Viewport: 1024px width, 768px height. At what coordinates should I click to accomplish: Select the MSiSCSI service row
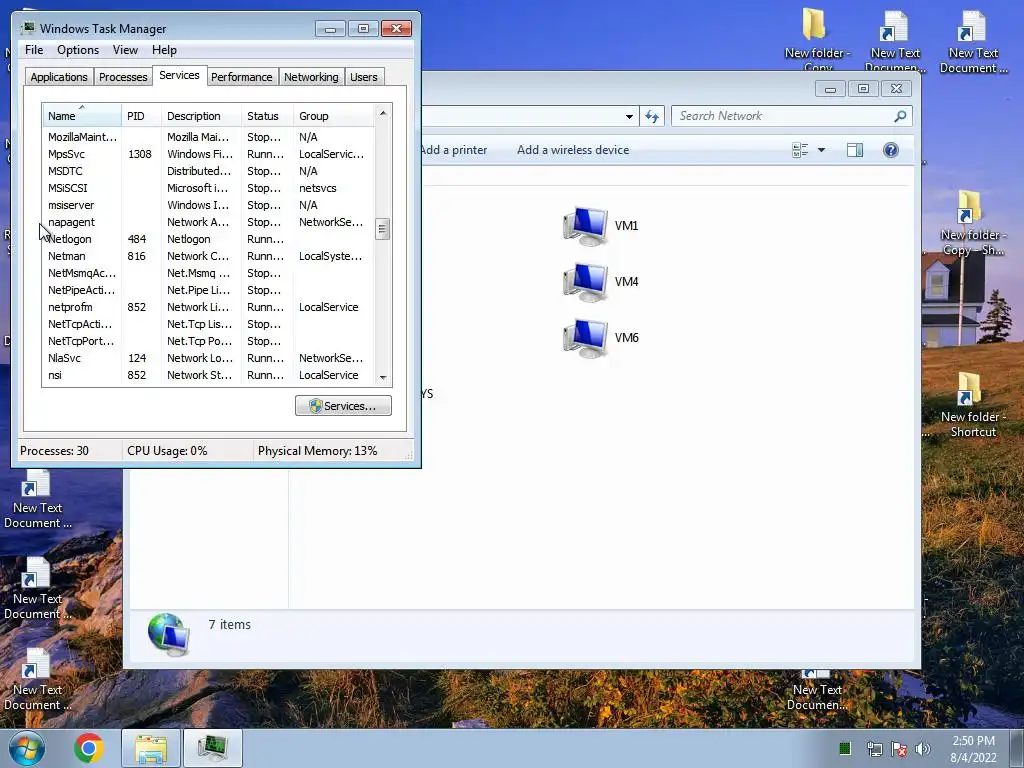pyautogui.click(x=208, y=188)
